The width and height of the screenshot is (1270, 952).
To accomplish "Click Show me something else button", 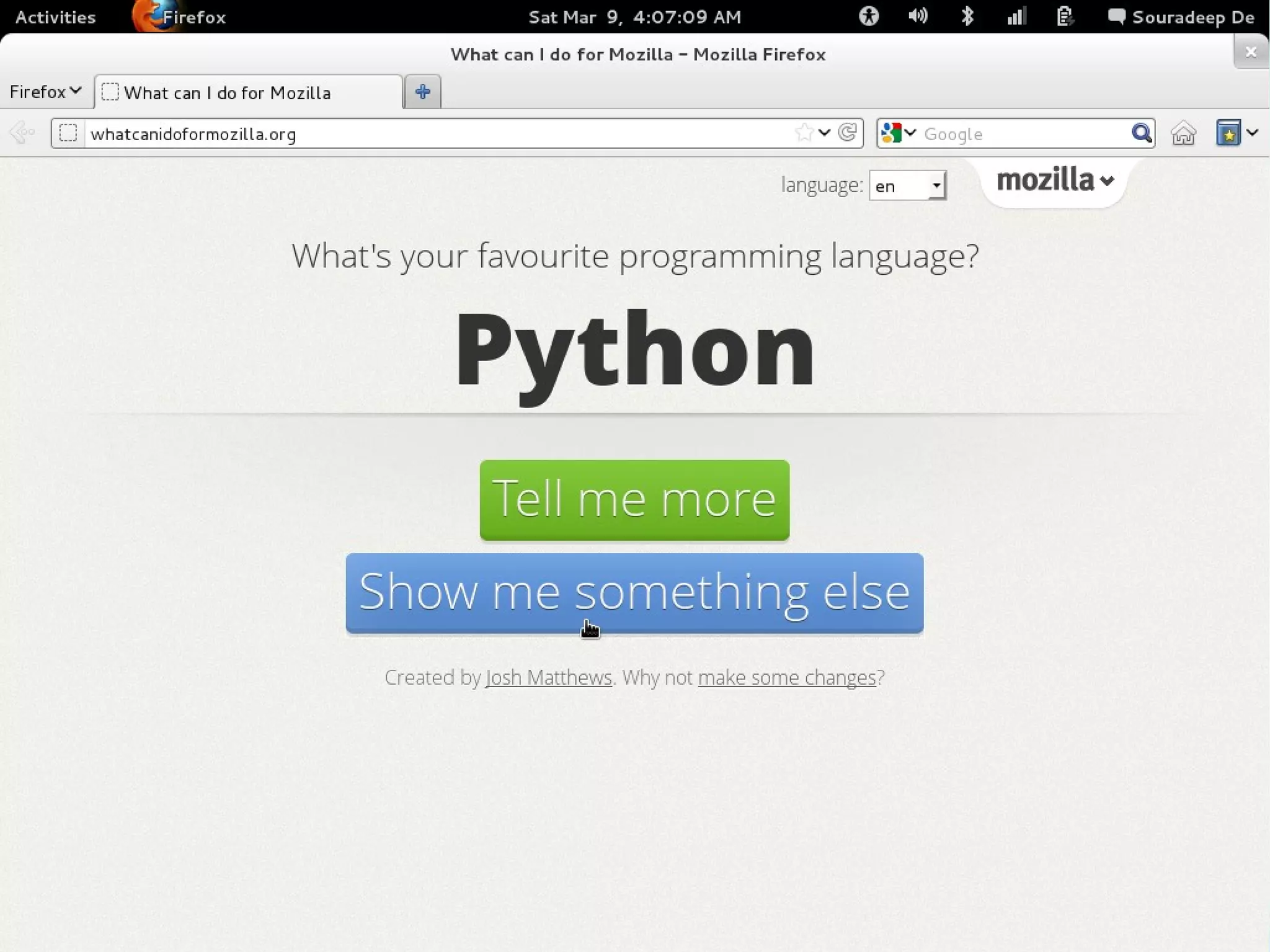I will [634, 592].
